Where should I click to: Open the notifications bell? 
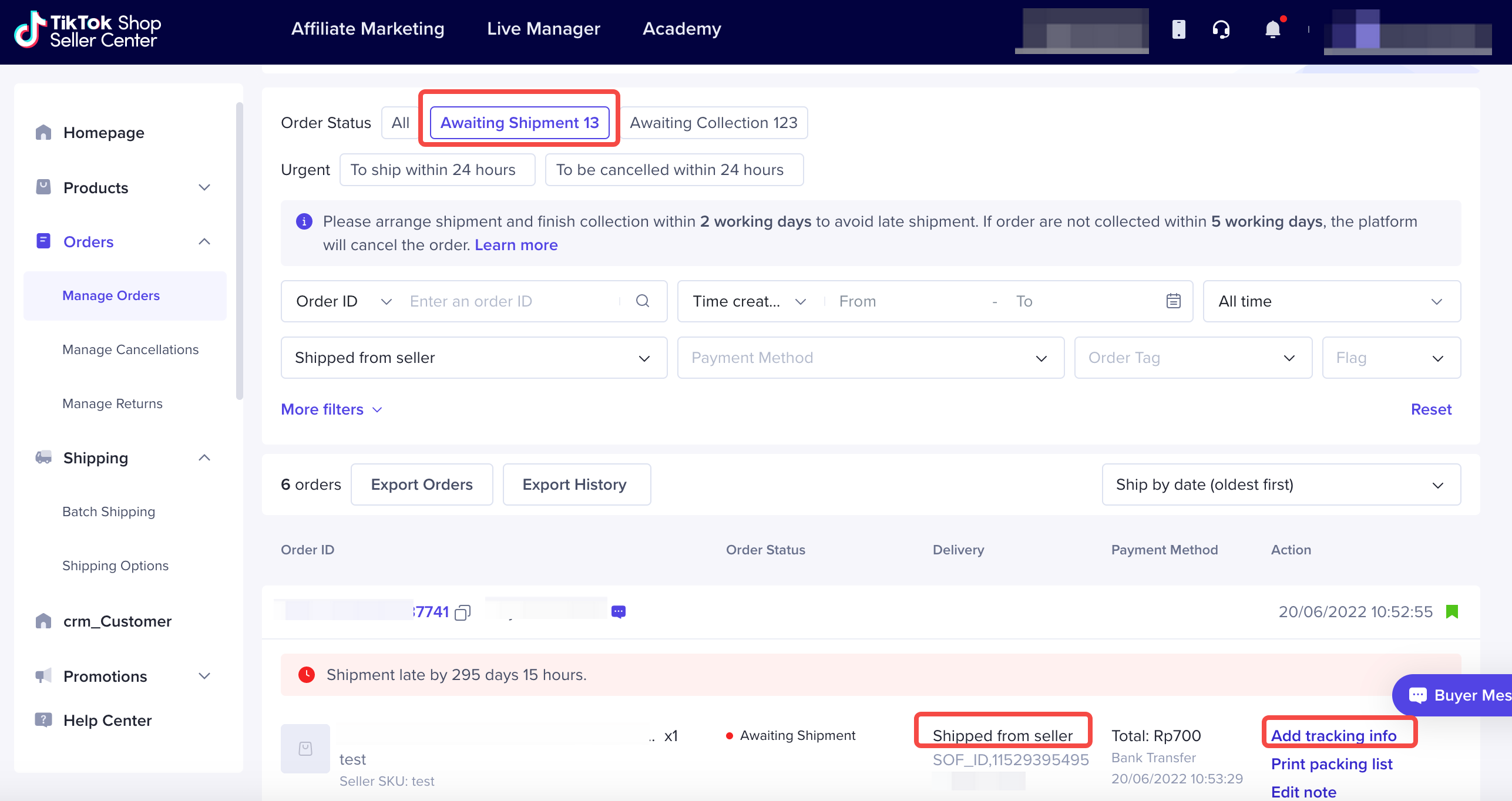pyautogui.click(x=1272, y=29)
